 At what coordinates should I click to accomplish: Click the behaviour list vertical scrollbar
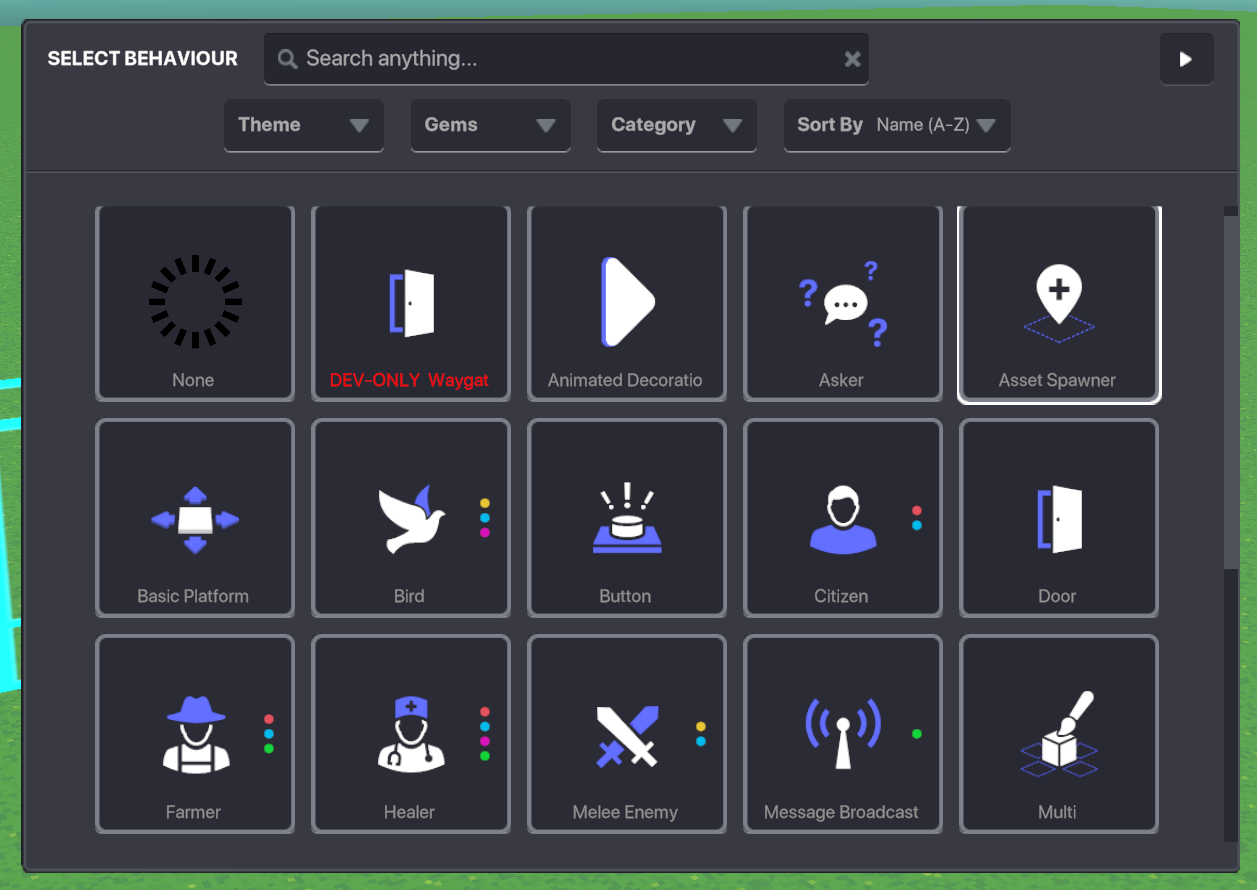(1230, 390)
